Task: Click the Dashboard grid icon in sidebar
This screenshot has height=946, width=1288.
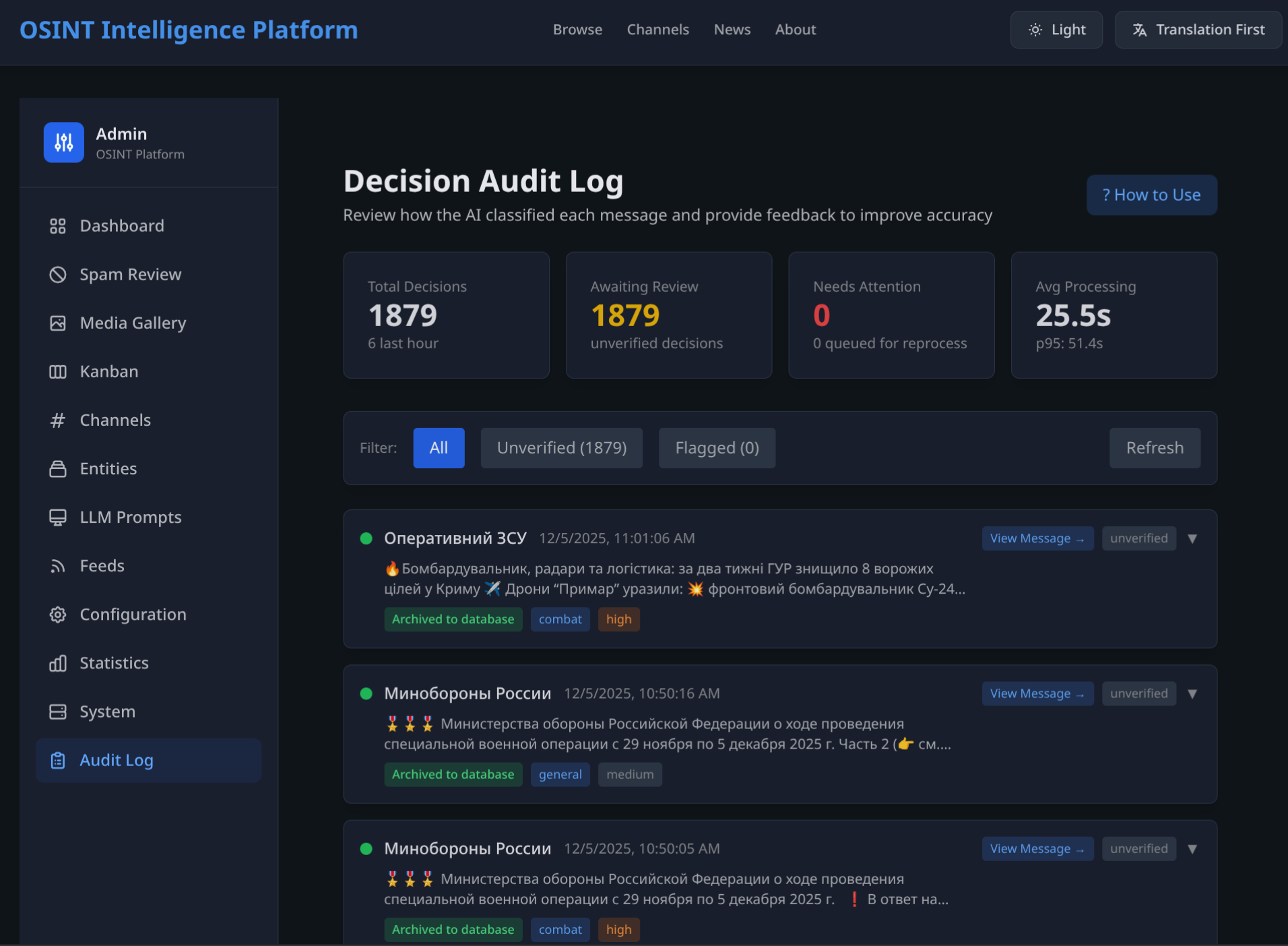Action: [58, 226]
